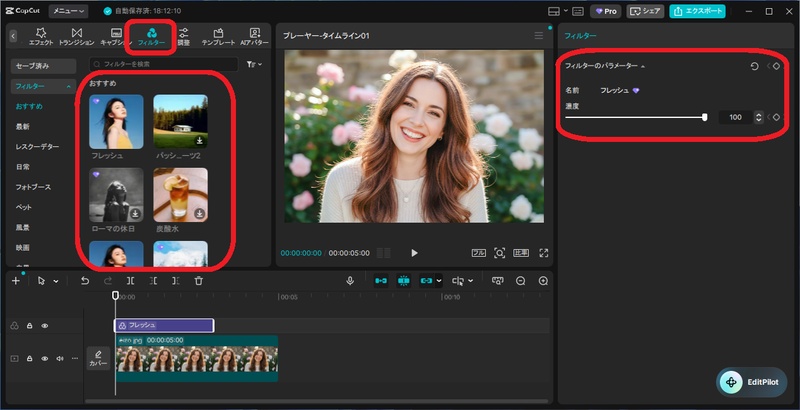Open the keyboard shortcuts icon
The height and width of the screenshot is (410, 800).
pyautogui.click(x=578, y=11)
